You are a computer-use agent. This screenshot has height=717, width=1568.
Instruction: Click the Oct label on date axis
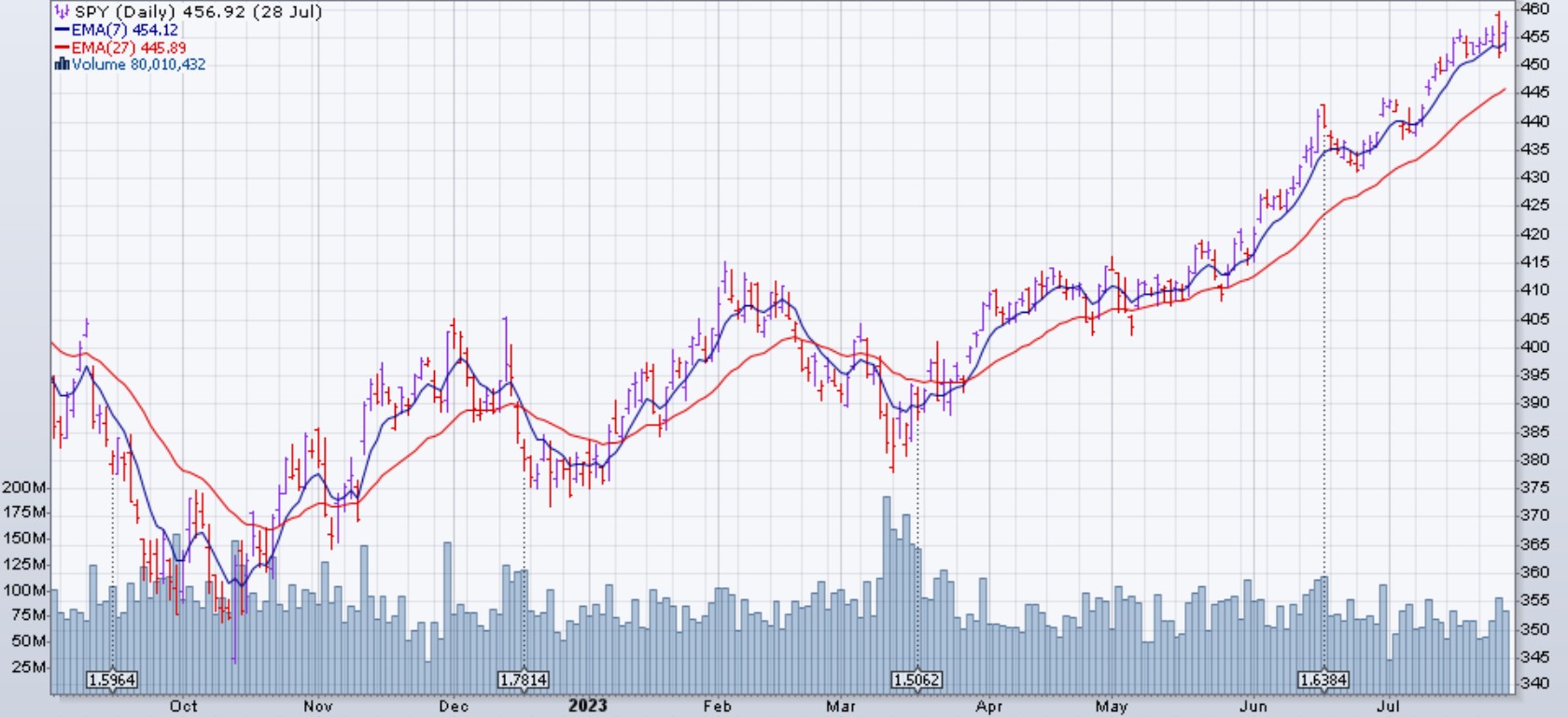click(184, 706)
